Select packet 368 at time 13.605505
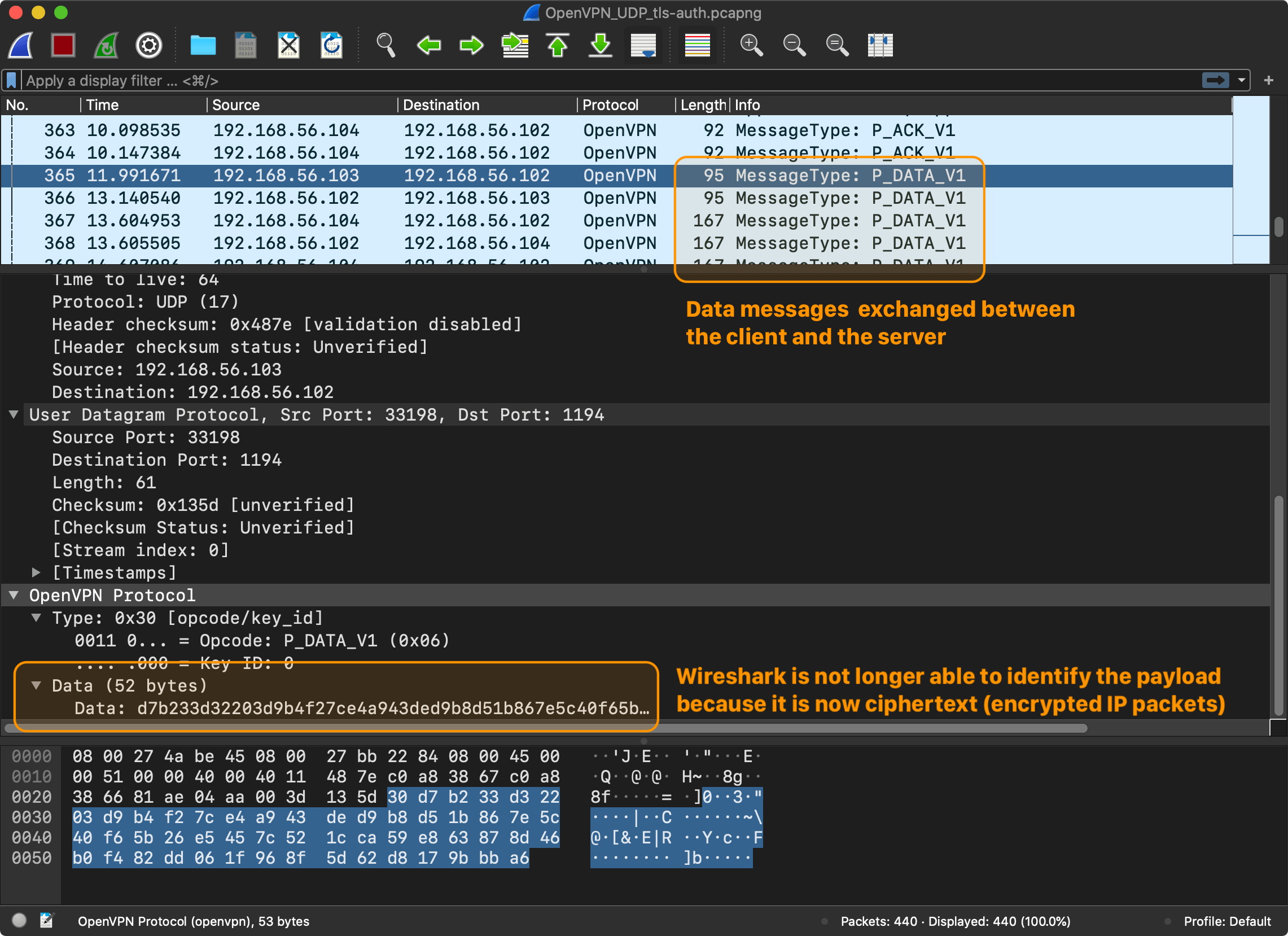 [x=617, y=244]
